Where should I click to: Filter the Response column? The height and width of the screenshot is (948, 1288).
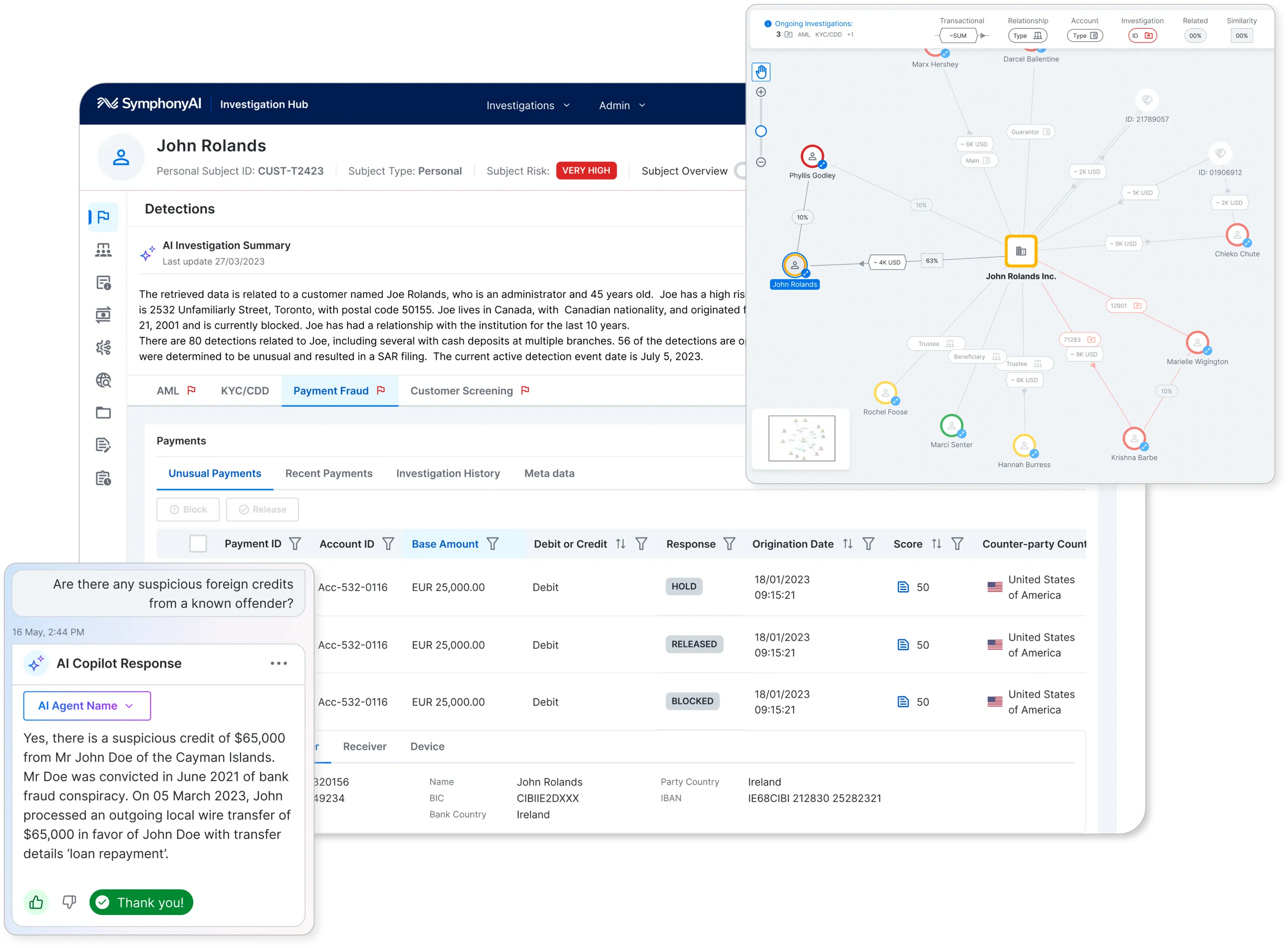click(x=729, y=544)
